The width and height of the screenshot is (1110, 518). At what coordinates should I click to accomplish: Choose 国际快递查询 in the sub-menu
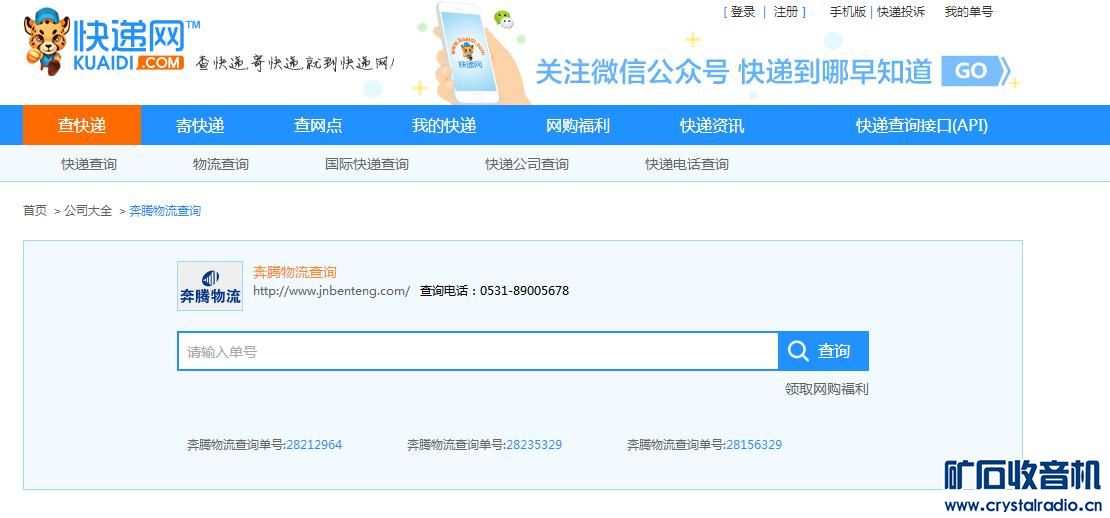(x=367, y=164)
